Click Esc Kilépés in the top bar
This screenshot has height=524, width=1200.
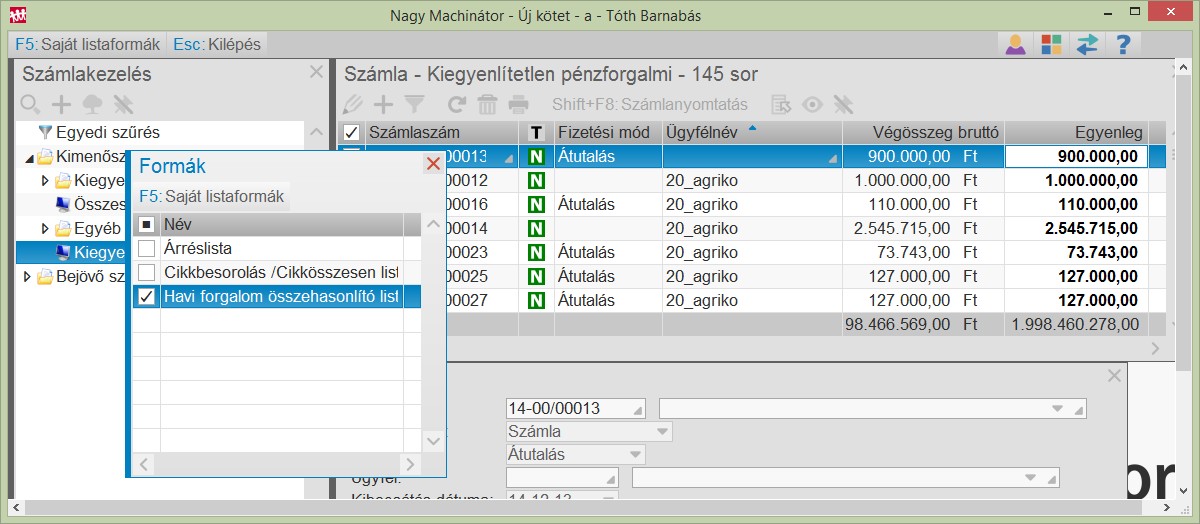click(x=217, y=45)
